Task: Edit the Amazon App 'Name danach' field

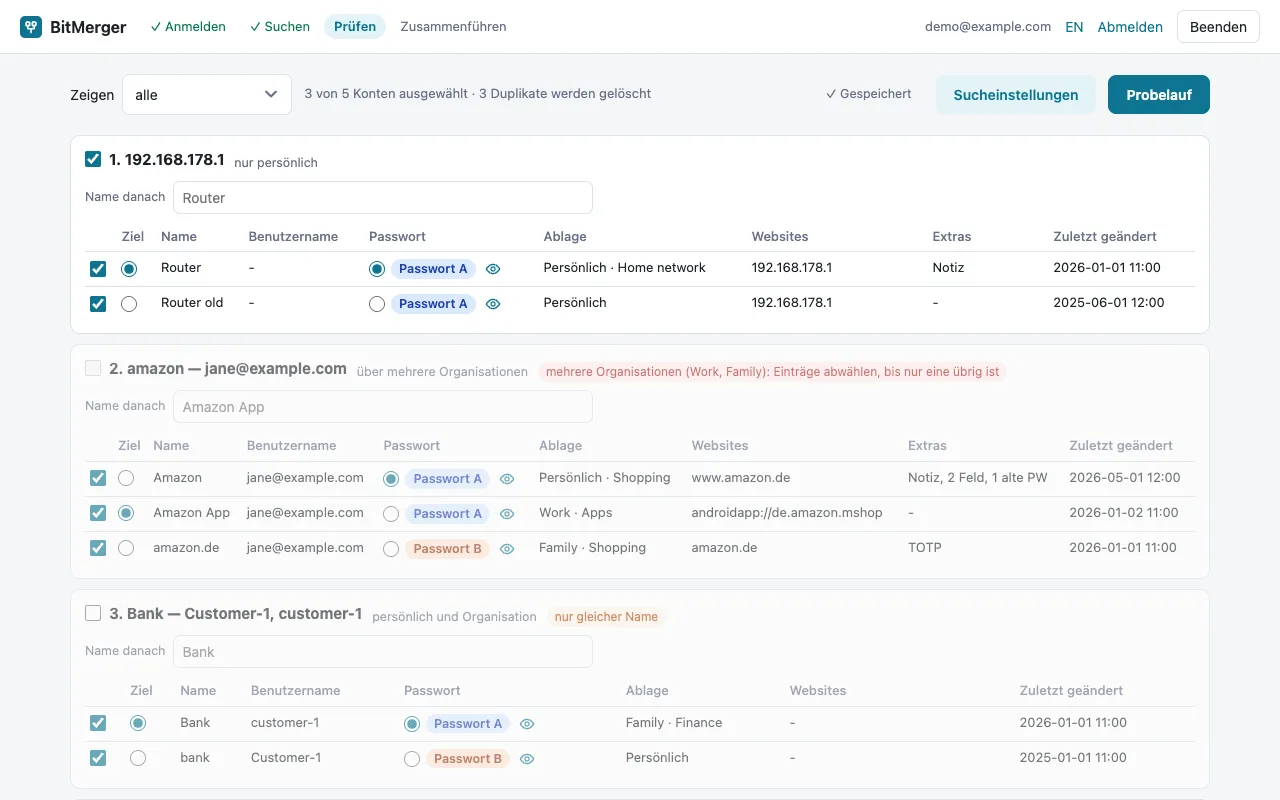Action: (383, 406)
